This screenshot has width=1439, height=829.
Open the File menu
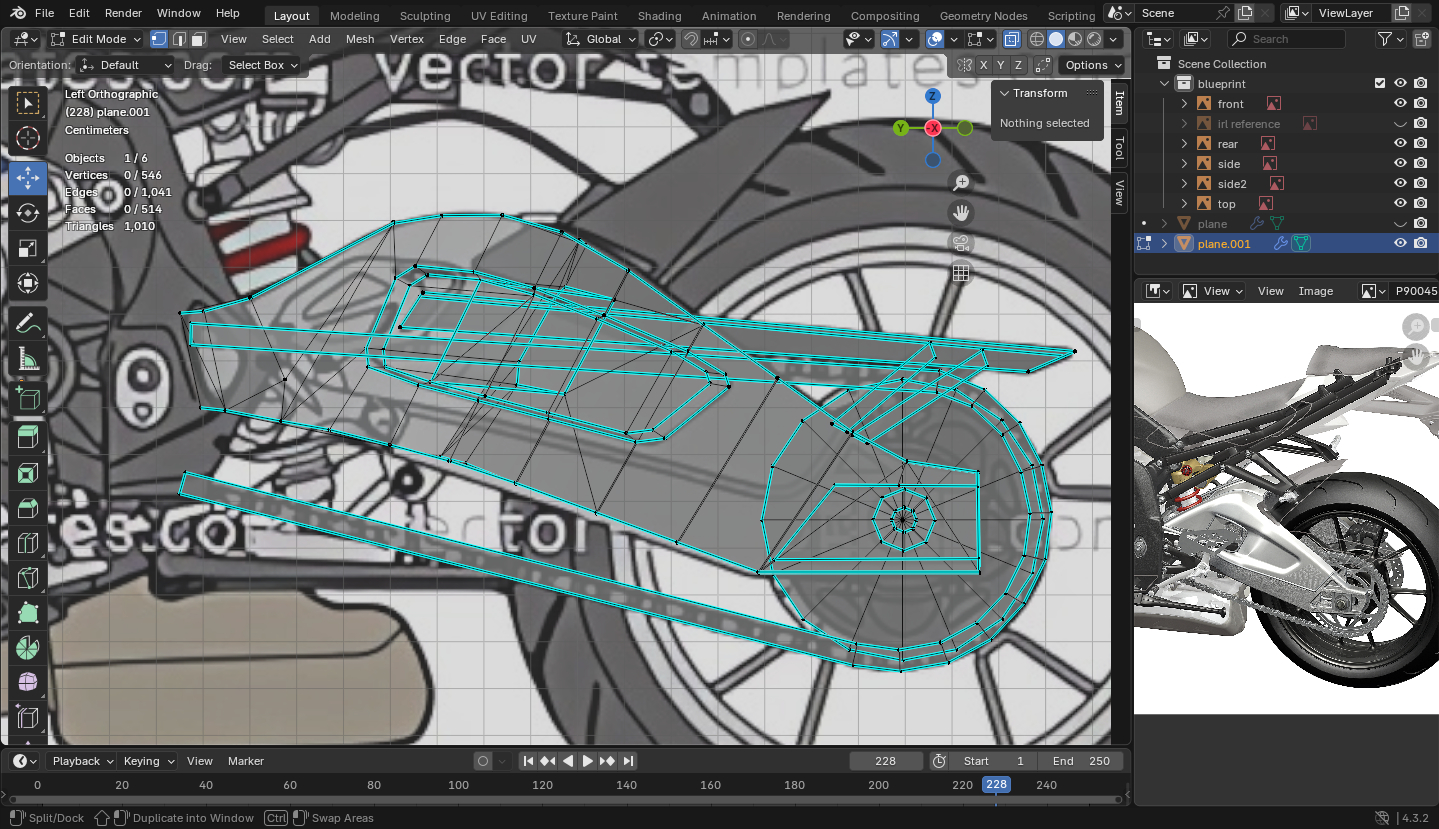[44, 13]
